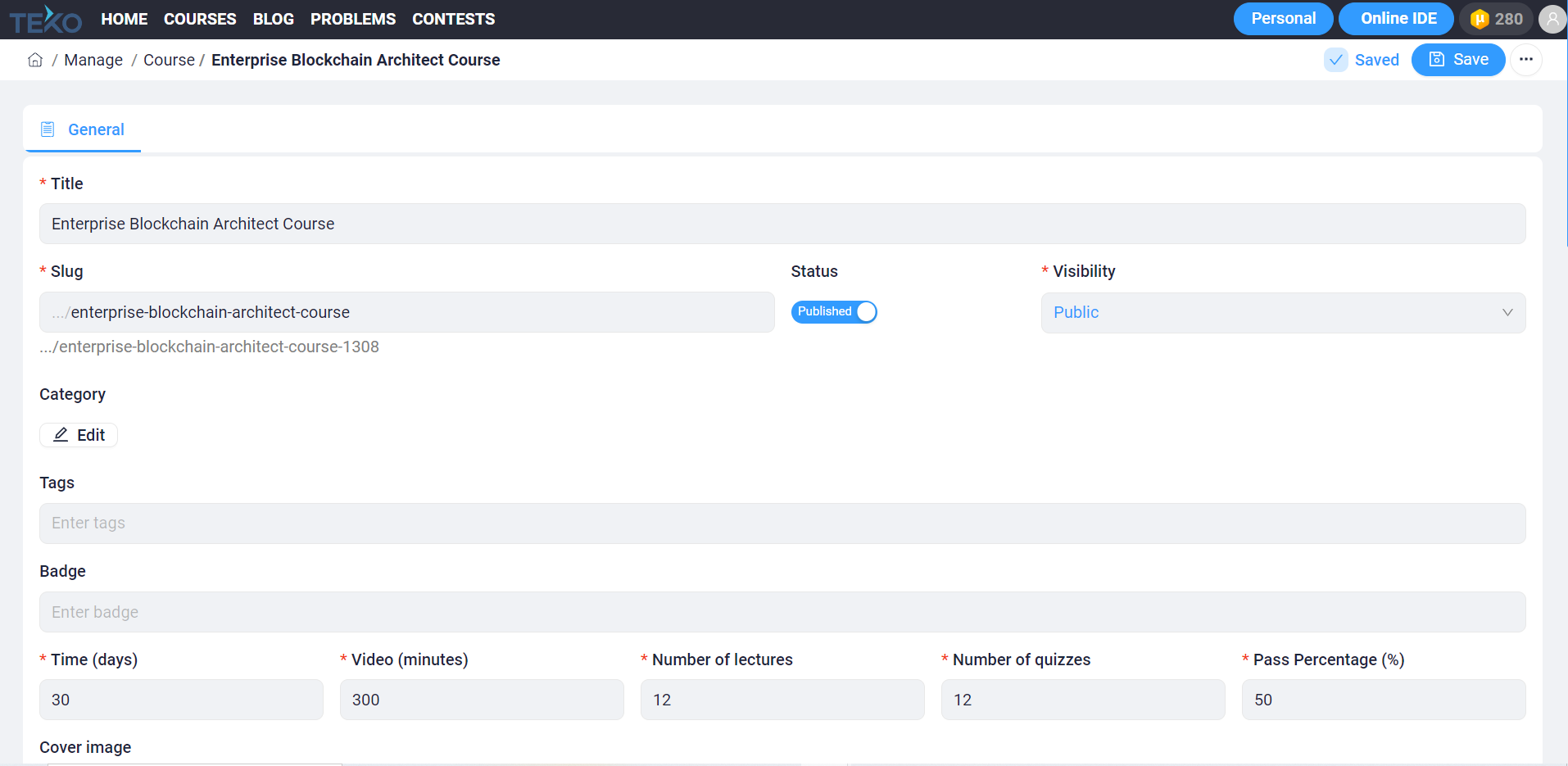Open the user profile avatar
The width and height of the screenshot is (1568, 766).
point(1552,18)
